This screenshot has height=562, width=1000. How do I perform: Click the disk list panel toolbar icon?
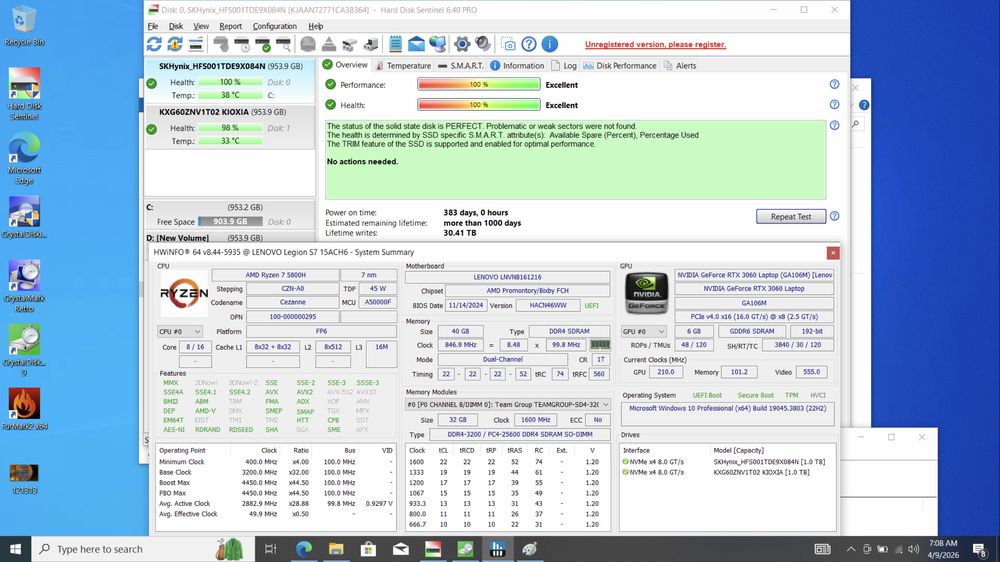coord(196,44)
